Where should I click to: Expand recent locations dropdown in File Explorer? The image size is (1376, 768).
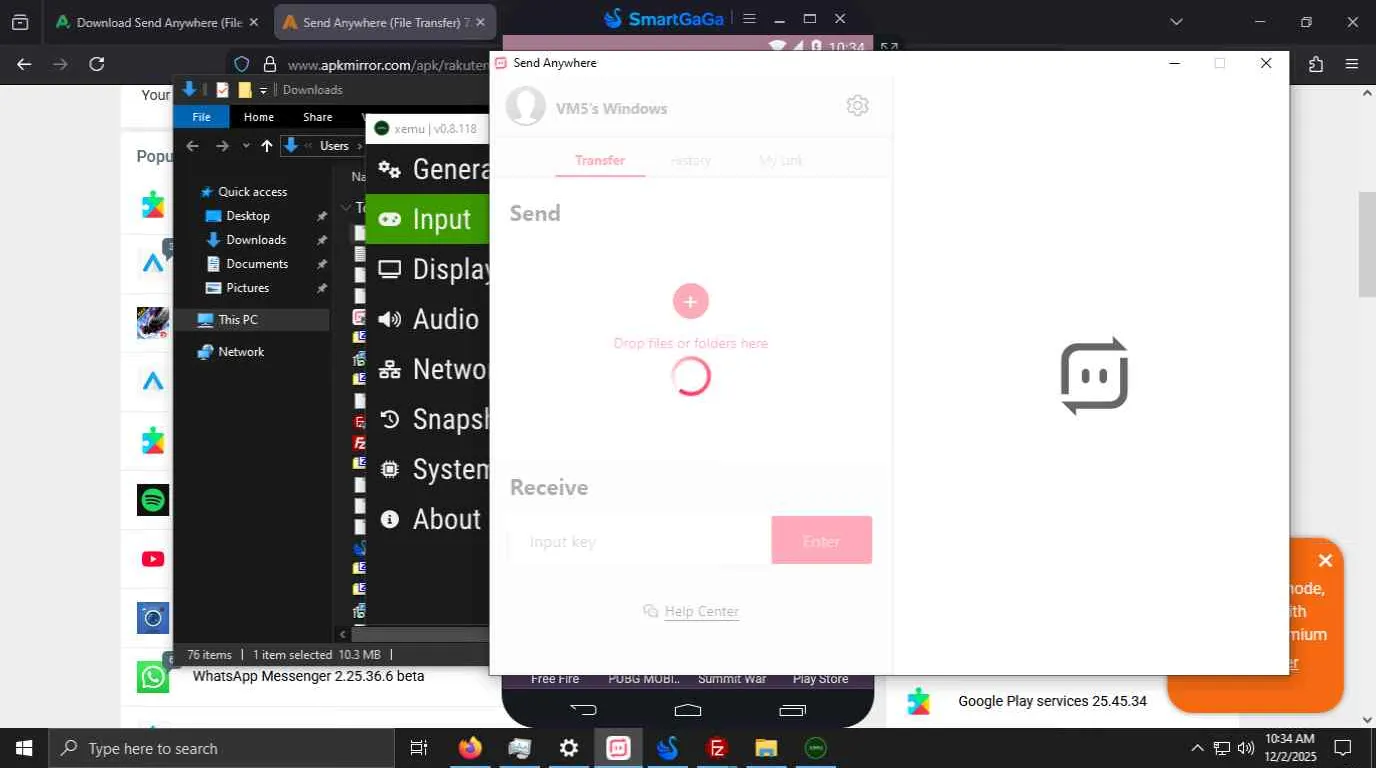(246, 146)
